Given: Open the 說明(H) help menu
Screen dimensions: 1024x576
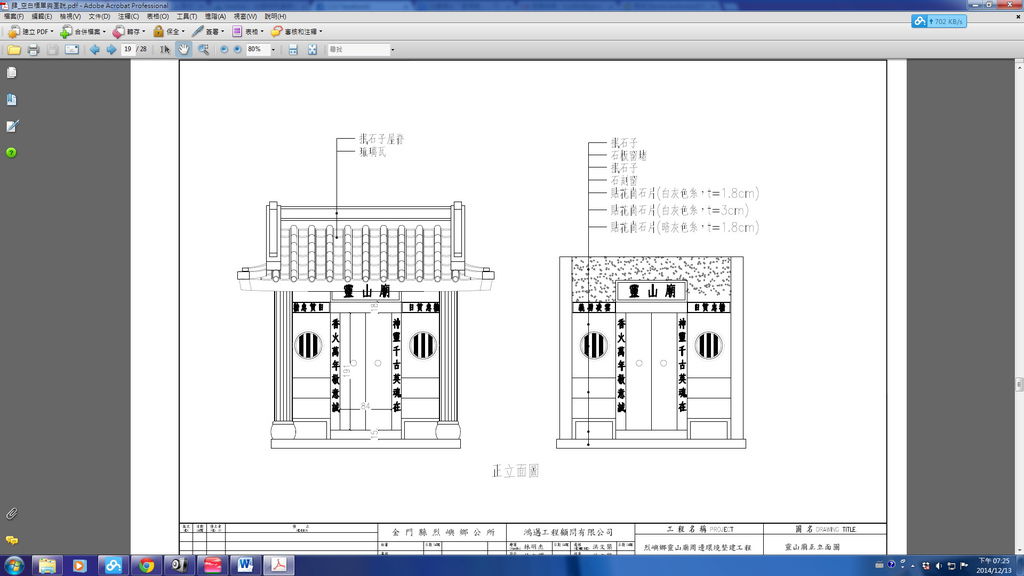Looking at the screenshot, I should 276,16.
